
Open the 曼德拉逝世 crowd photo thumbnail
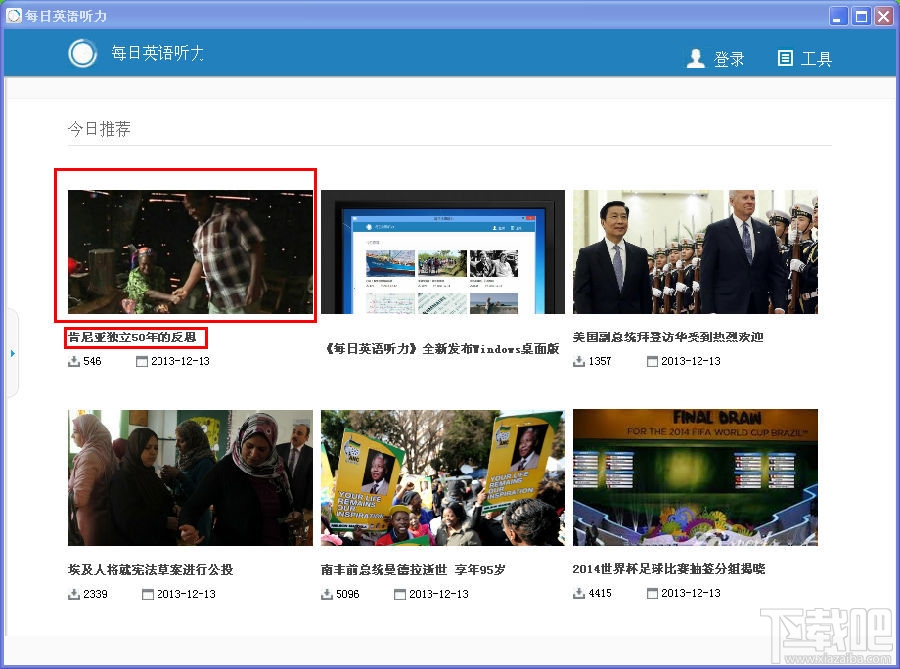coord(443,478)
